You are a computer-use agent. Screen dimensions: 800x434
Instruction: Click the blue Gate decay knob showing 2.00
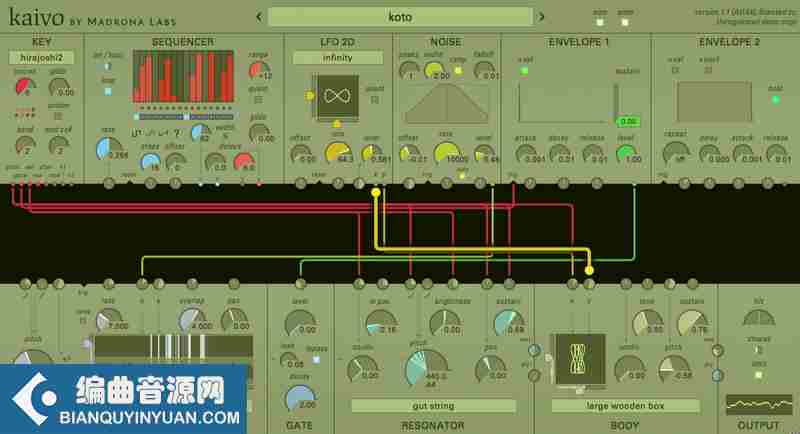tap(300, 398)
